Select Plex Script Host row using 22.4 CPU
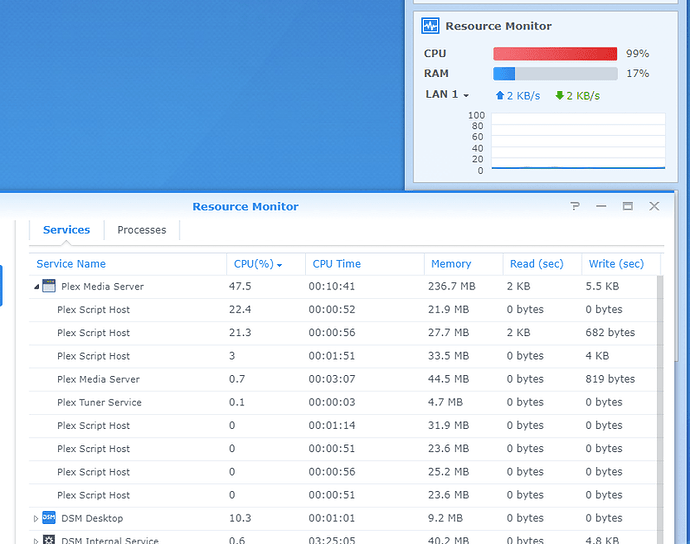Image resolution: width=690 pixels, height=544 pixels. point(343,309)
